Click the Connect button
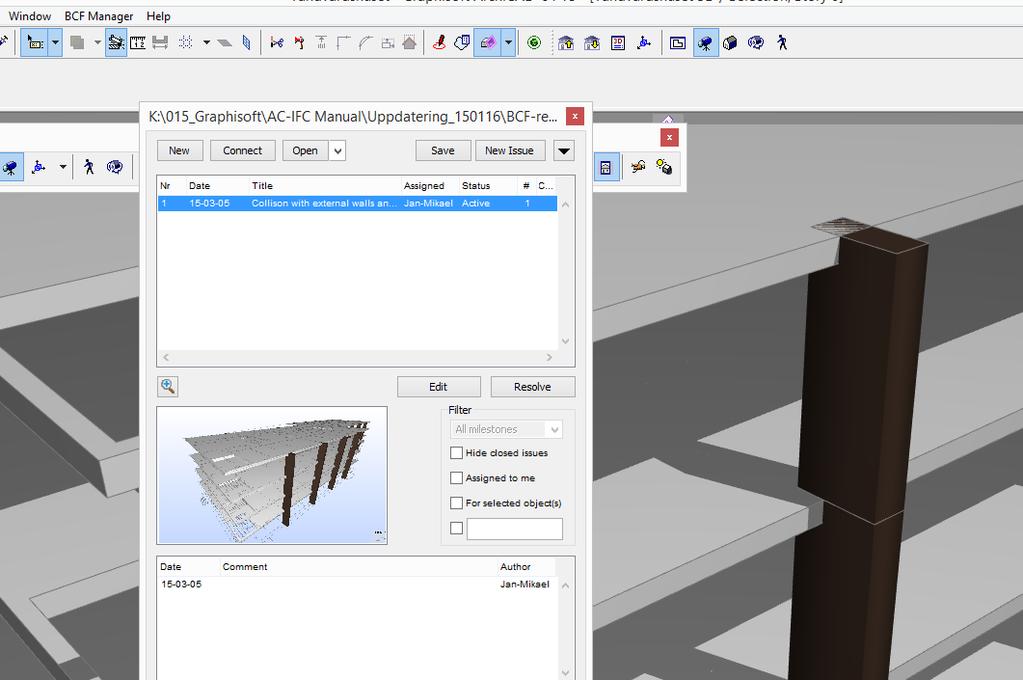This screenshot has height=680, width=1023. [243, 151]
